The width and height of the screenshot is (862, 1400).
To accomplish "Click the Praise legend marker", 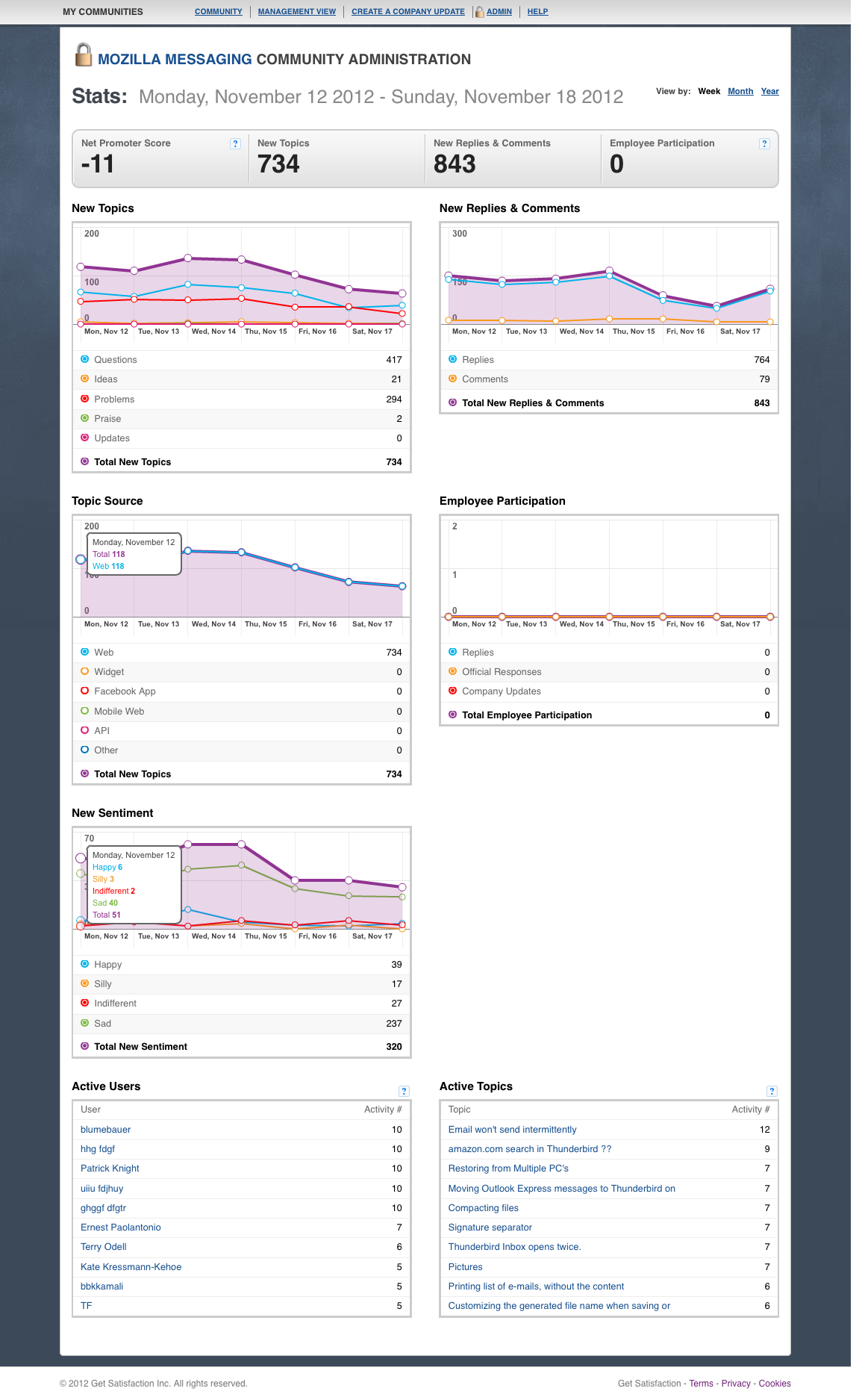I will pyautogui.click(x=84, y=418).
